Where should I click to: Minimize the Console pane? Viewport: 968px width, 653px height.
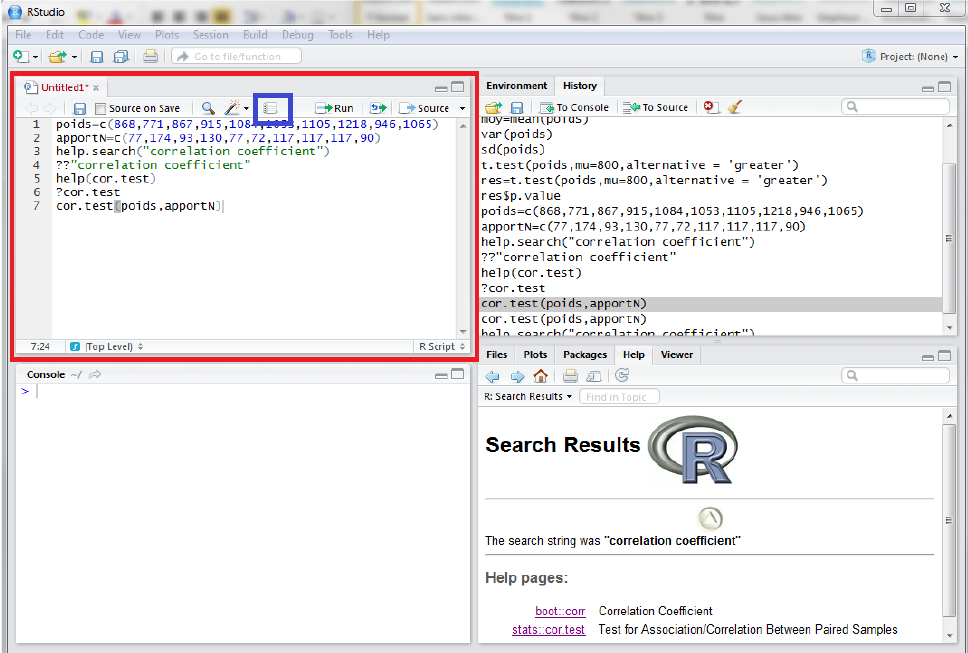click(x=441, y=375)
